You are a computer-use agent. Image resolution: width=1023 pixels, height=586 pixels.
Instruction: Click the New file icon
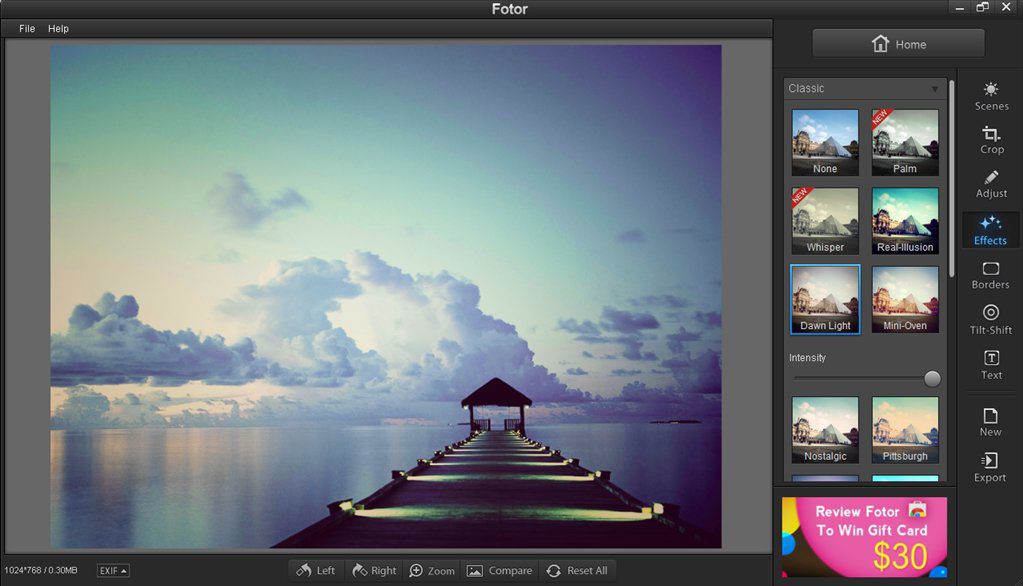(x=990, y=422)
